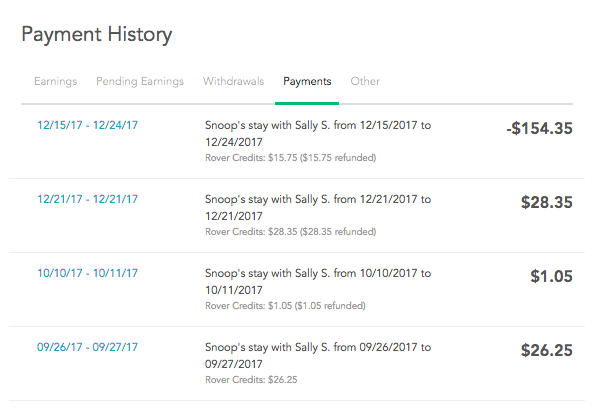Open the 09/26/17 - 09/27/17 date link

(88, 347)
